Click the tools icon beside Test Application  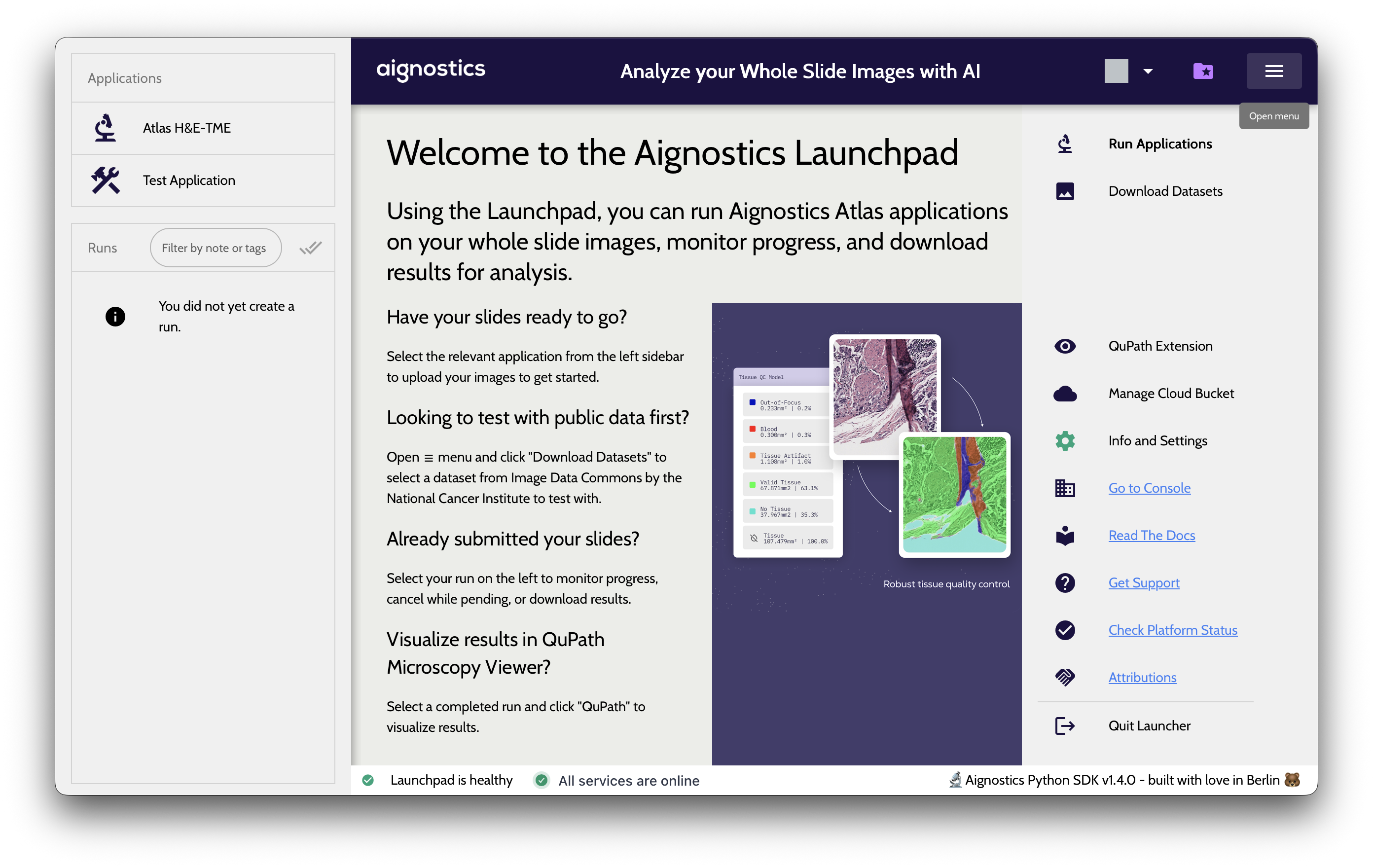[106, 180]
